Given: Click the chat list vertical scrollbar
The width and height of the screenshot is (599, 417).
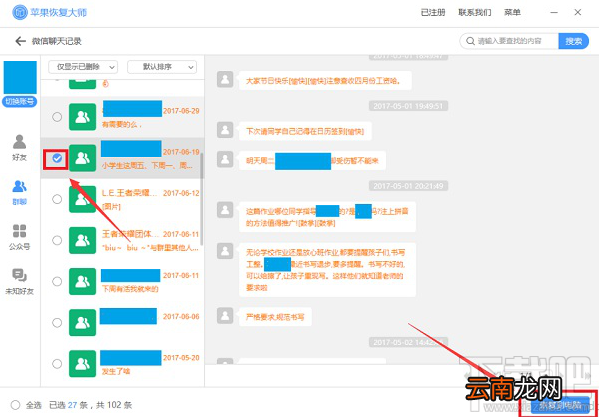Looking at the screenshot, I should coord(202,200).
